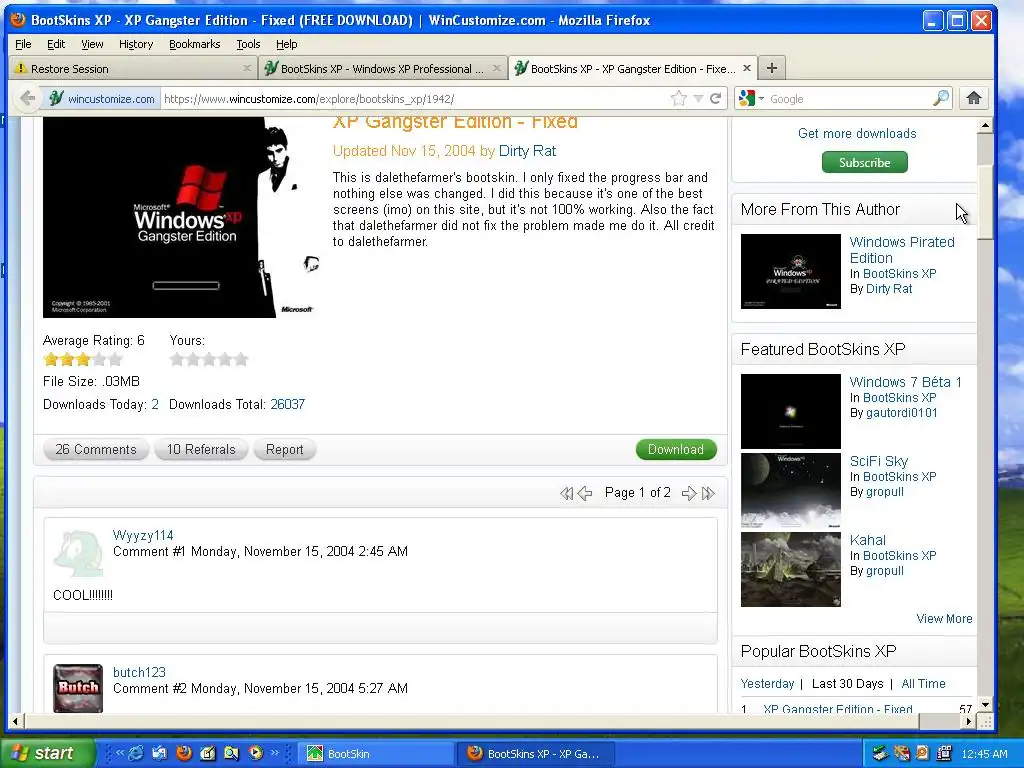Viewport: 1024px width, 768px height.
Task: Open the SciFi Sky link
Action: tap(878, 461)
